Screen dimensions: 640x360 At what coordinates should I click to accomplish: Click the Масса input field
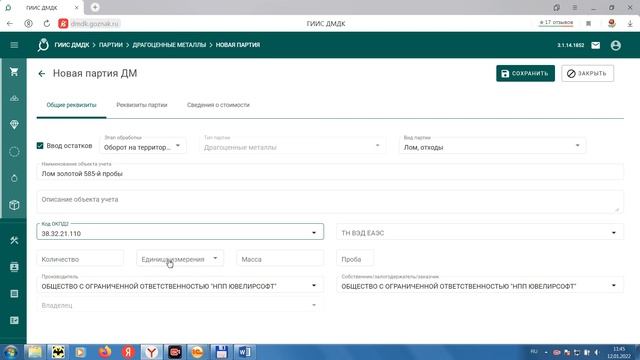[x=280, y=259]
